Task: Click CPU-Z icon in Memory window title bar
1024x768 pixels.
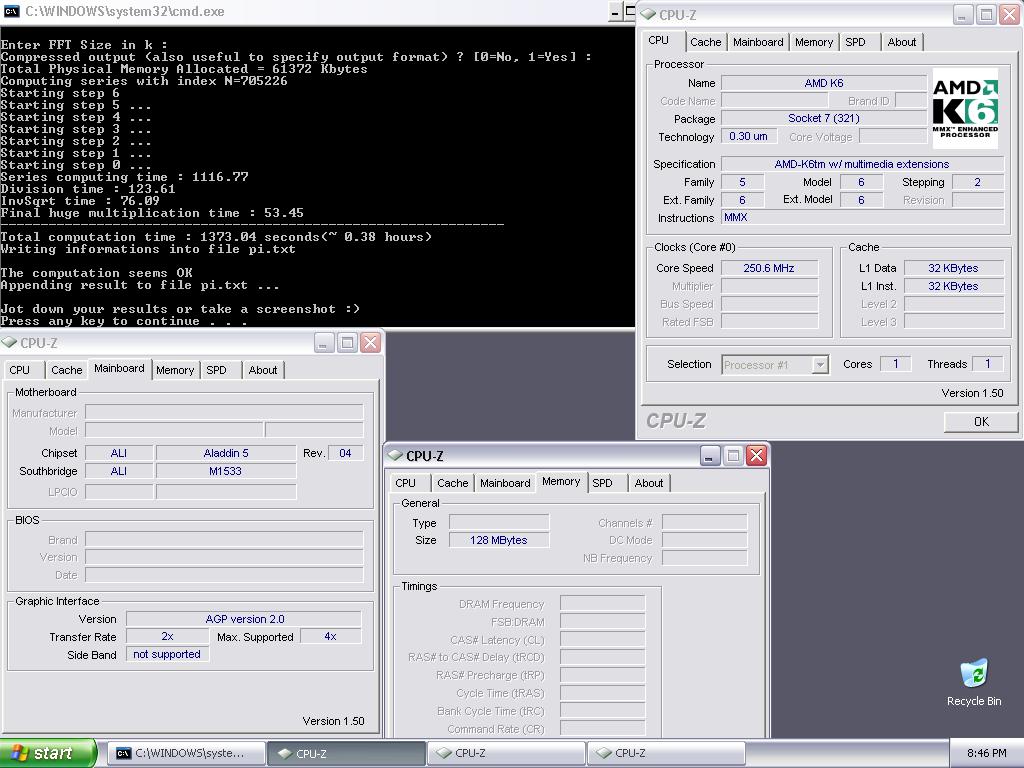Action: tap(394, 455)
